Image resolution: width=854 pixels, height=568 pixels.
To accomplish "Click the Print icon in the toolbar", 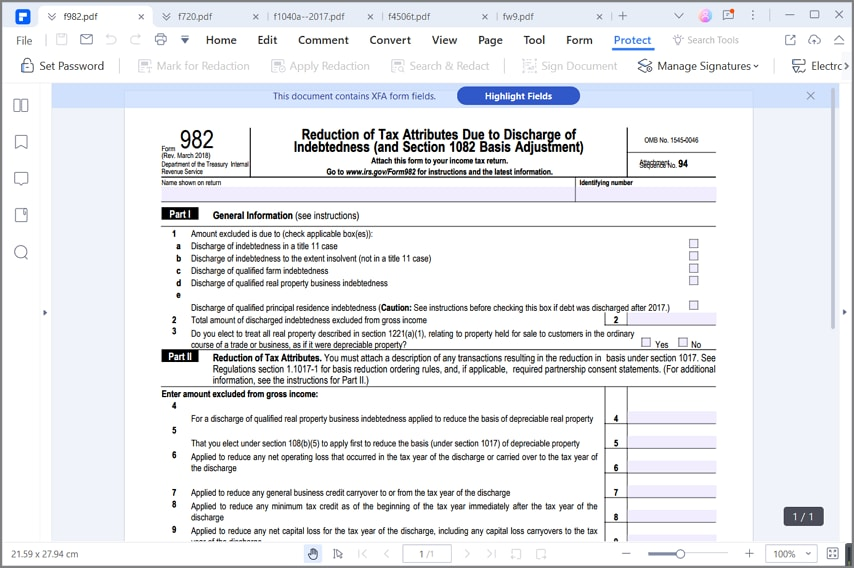I will tap(160, 40).
